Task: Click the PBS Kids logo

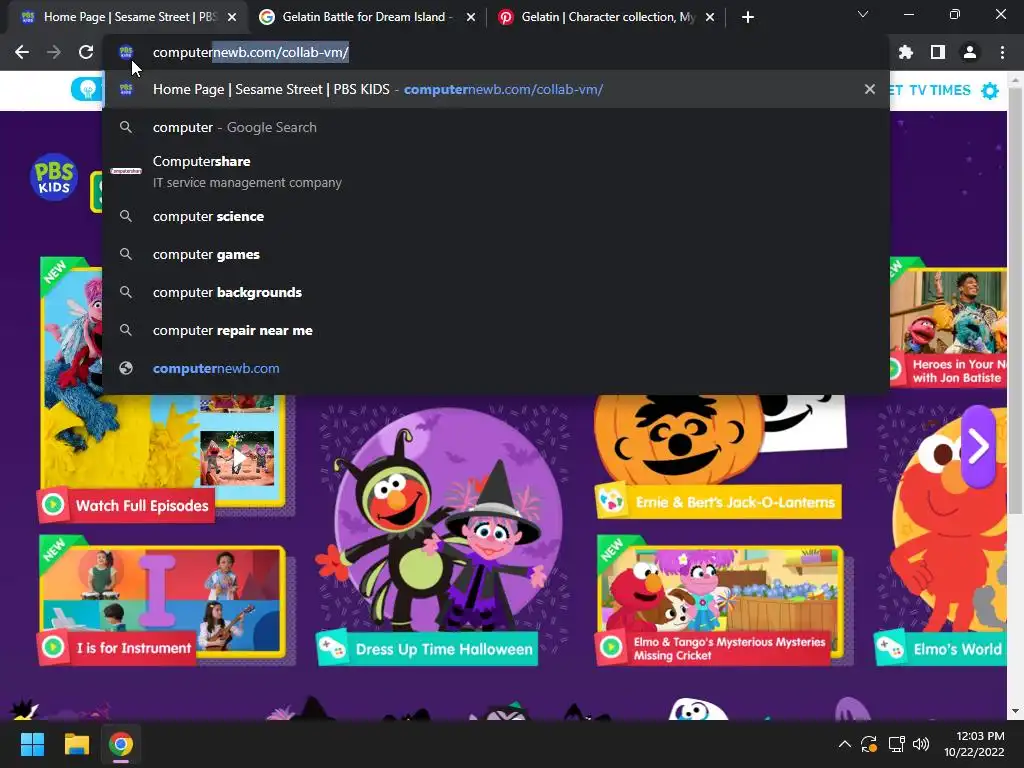Action: tap(54, 177)
